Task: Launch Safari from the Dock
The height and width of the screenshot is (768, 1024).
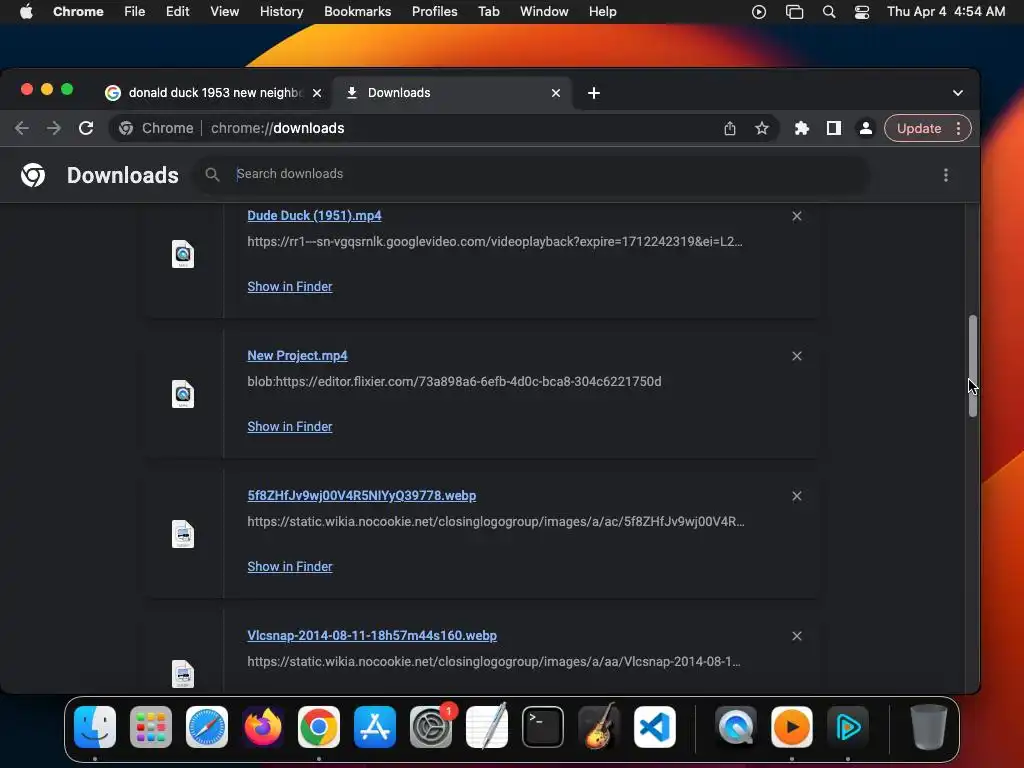Action: coord(207,727)
